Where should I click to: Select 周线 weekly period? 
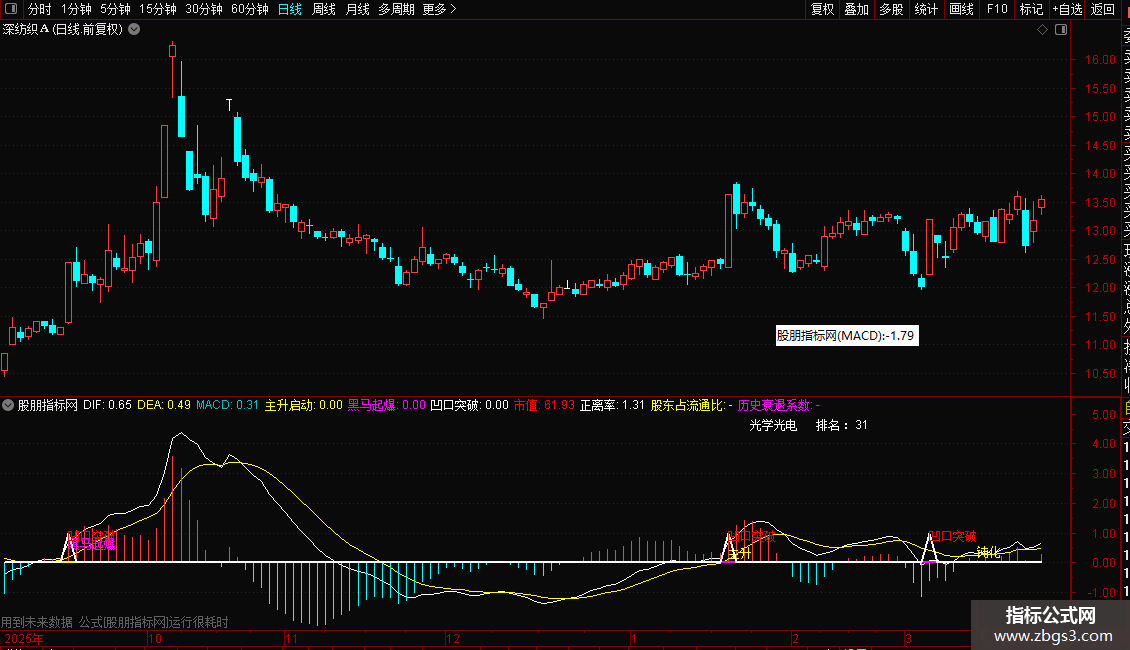pos(324,9)
